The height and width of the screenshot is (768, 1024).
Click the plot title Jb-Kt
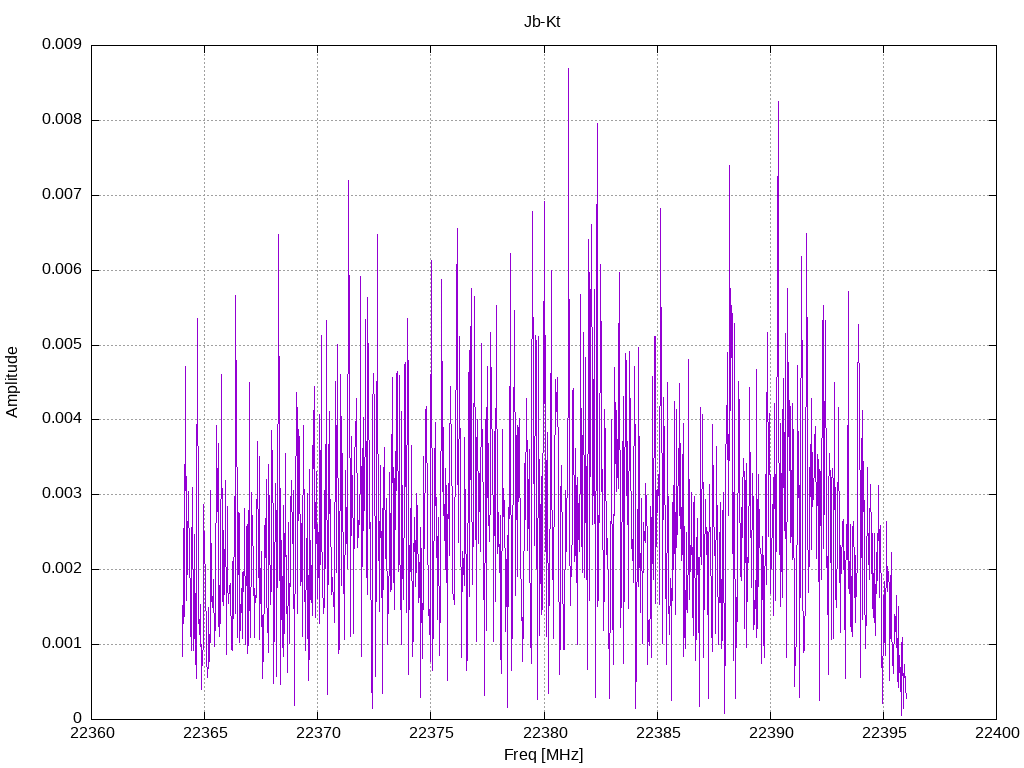542,22
